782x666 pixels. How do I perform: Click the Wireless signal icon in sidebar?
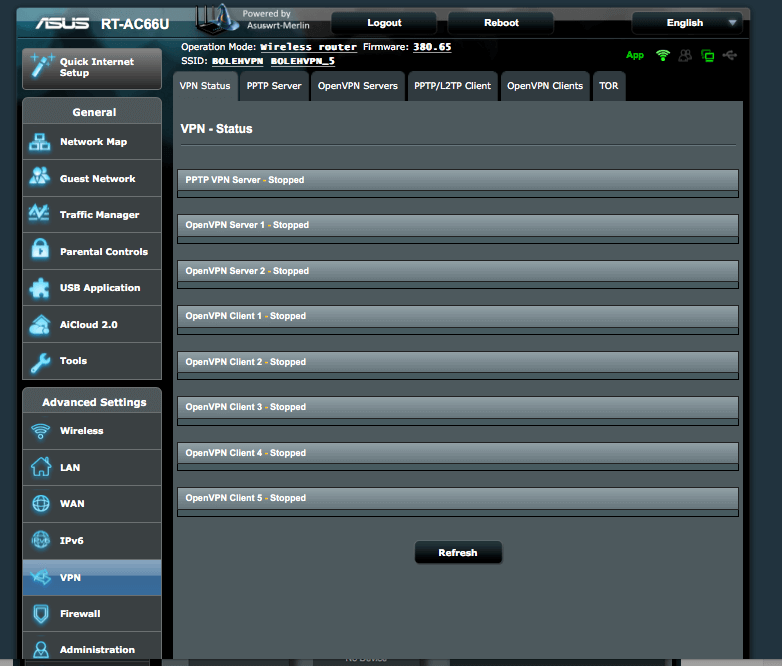(x=40, y=431)
